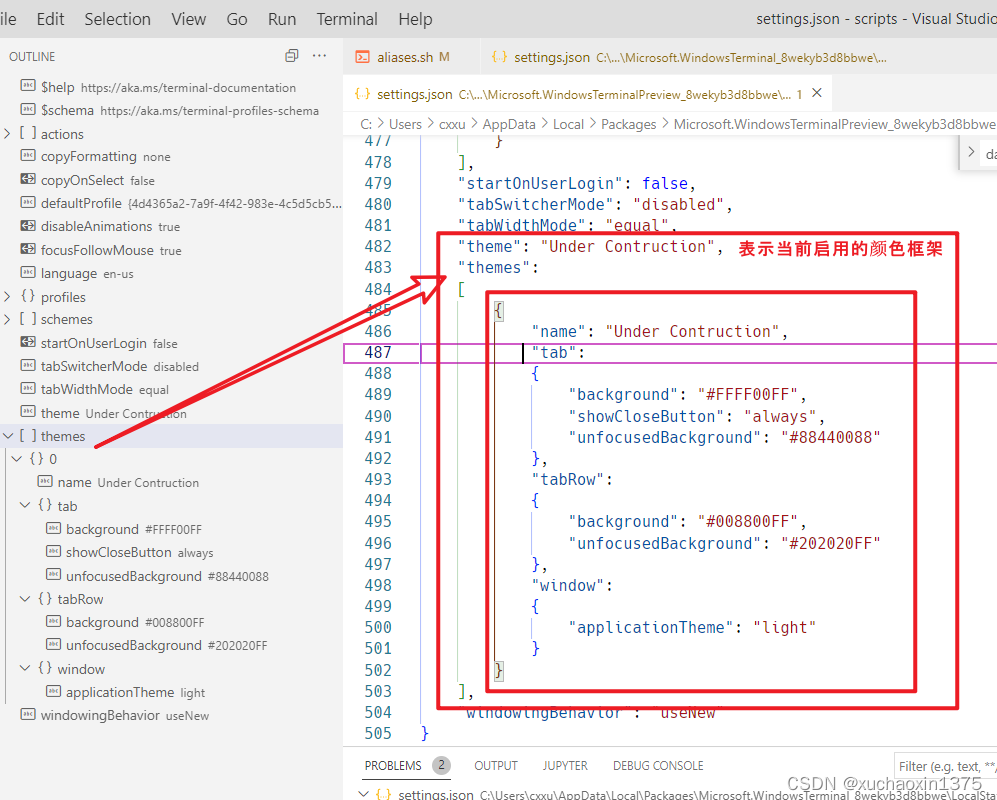Click $schema string symbol icon in outline
The height and width of the screenshot is (800, 997).
point(28,109)
